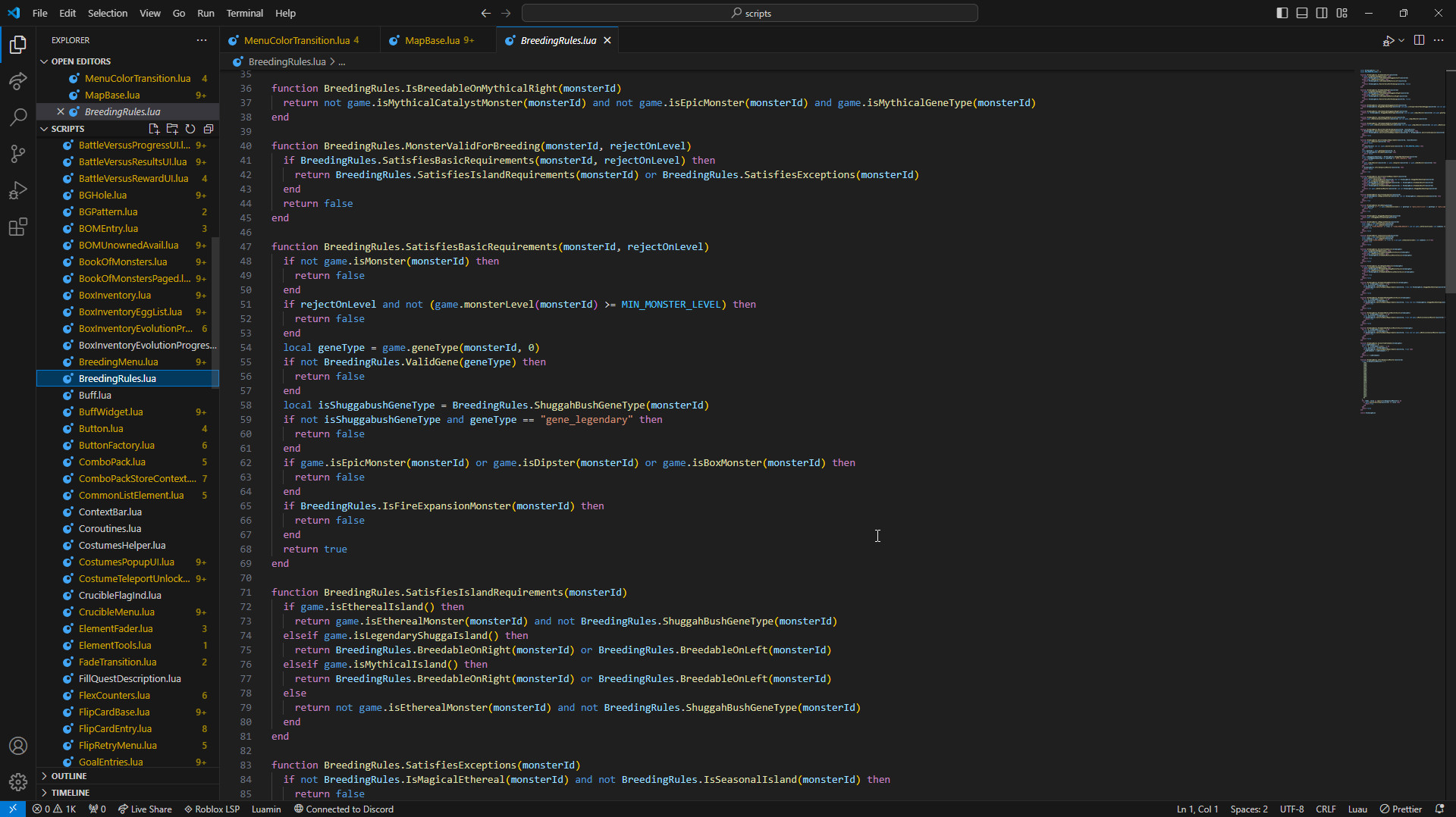Toggle the primary sidebar visibility icon
This screenshot has height=817, width=1456.
[x=1282, y=13]
